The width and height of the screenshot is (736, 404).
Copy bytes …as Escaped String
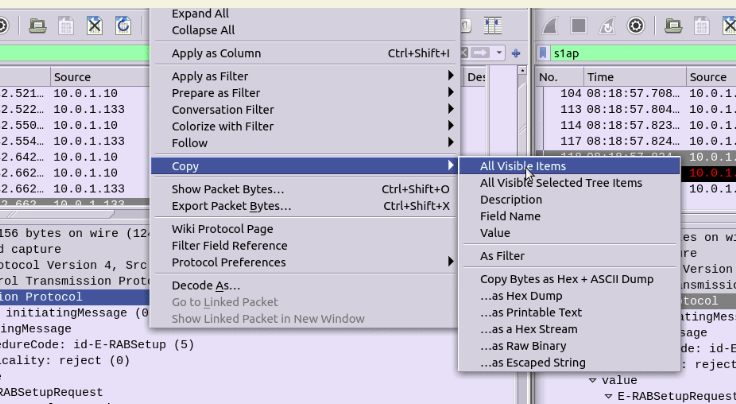[x=569, y=362]
